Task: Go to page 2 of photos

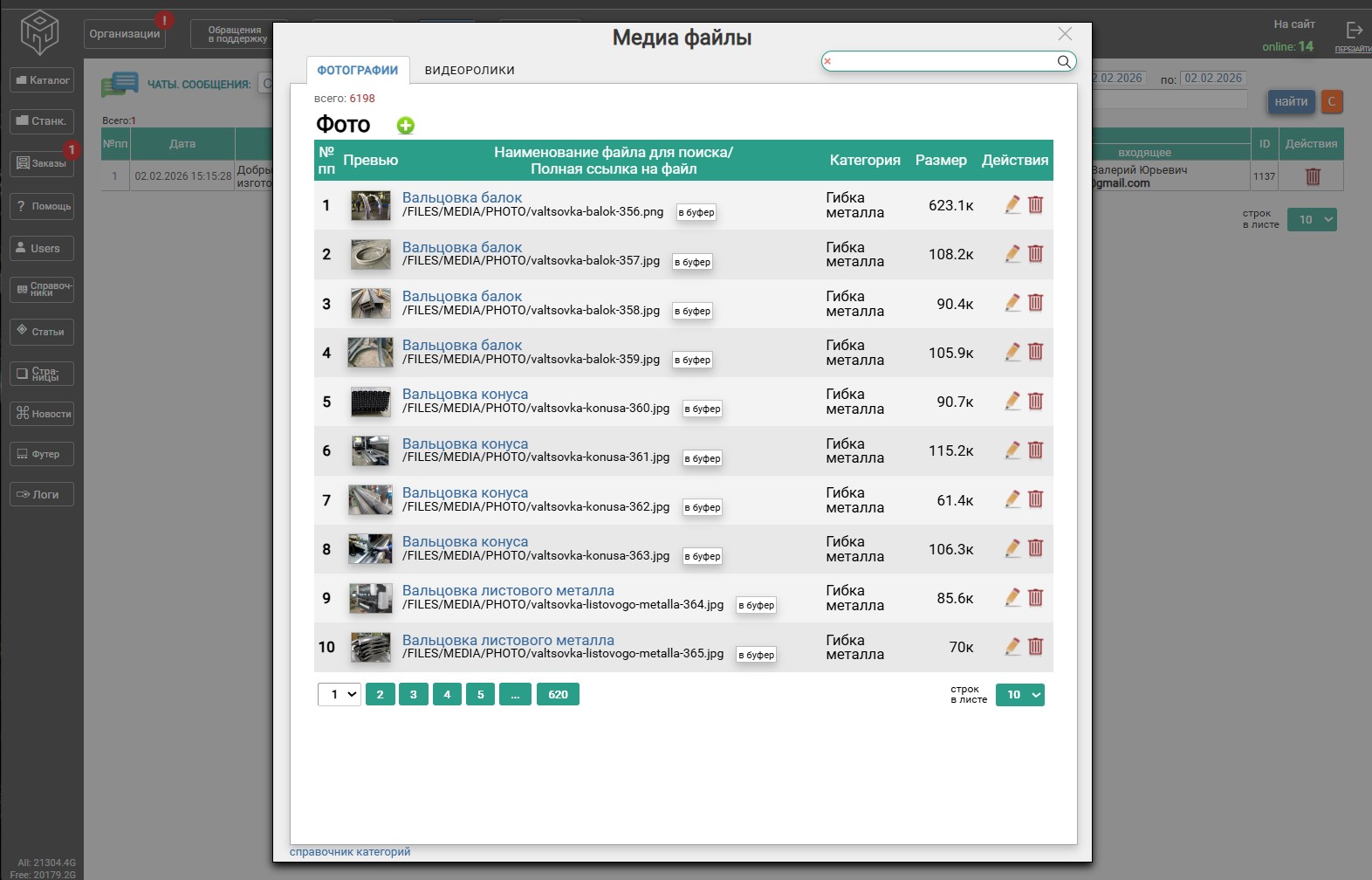Action: point(381,695)
